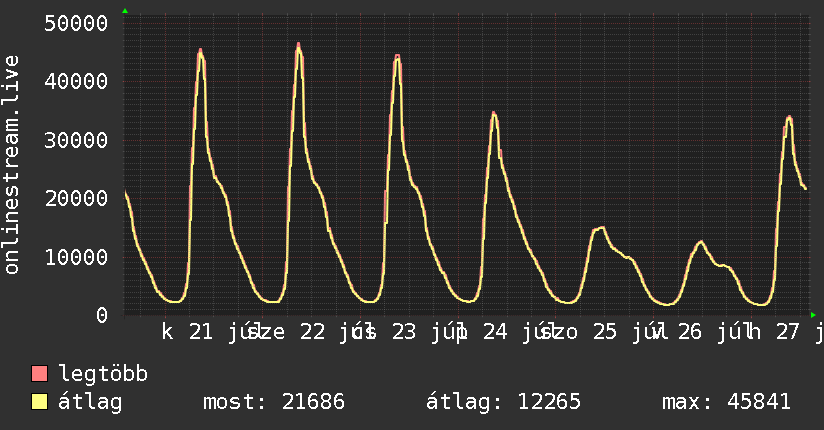The width and height of the screenshot is (824, 430).
Task: Click the átlag legend label
Action: click(90, 402)
